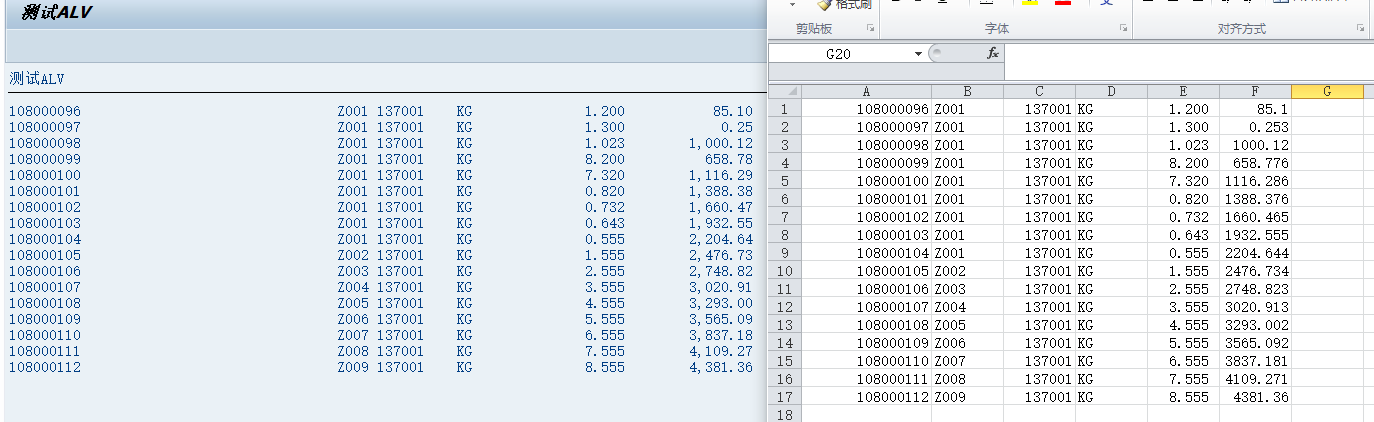Image resolution: width=1374 pixels, height=422 pixels.
Task: Click Excel cell with value Z005
Action: tap(967, 325)
